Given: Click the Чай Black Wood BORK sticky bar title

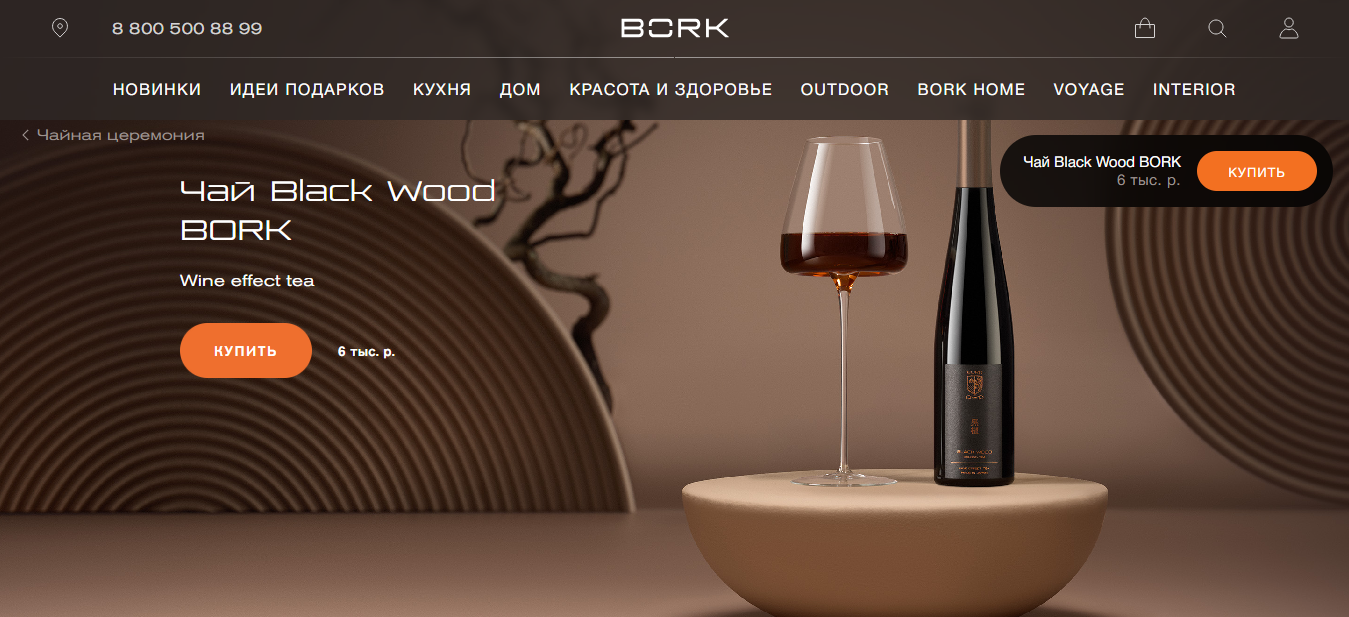Looking at the screenshot, I should [1102, 162].
